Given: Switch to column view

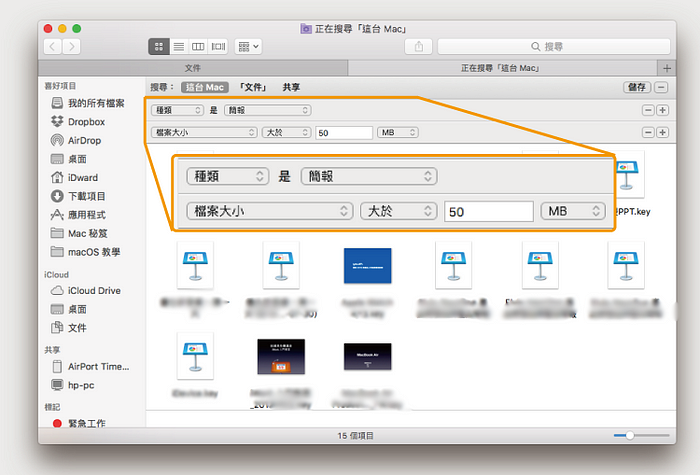Looking at the screenshot, I should [198, 46].
